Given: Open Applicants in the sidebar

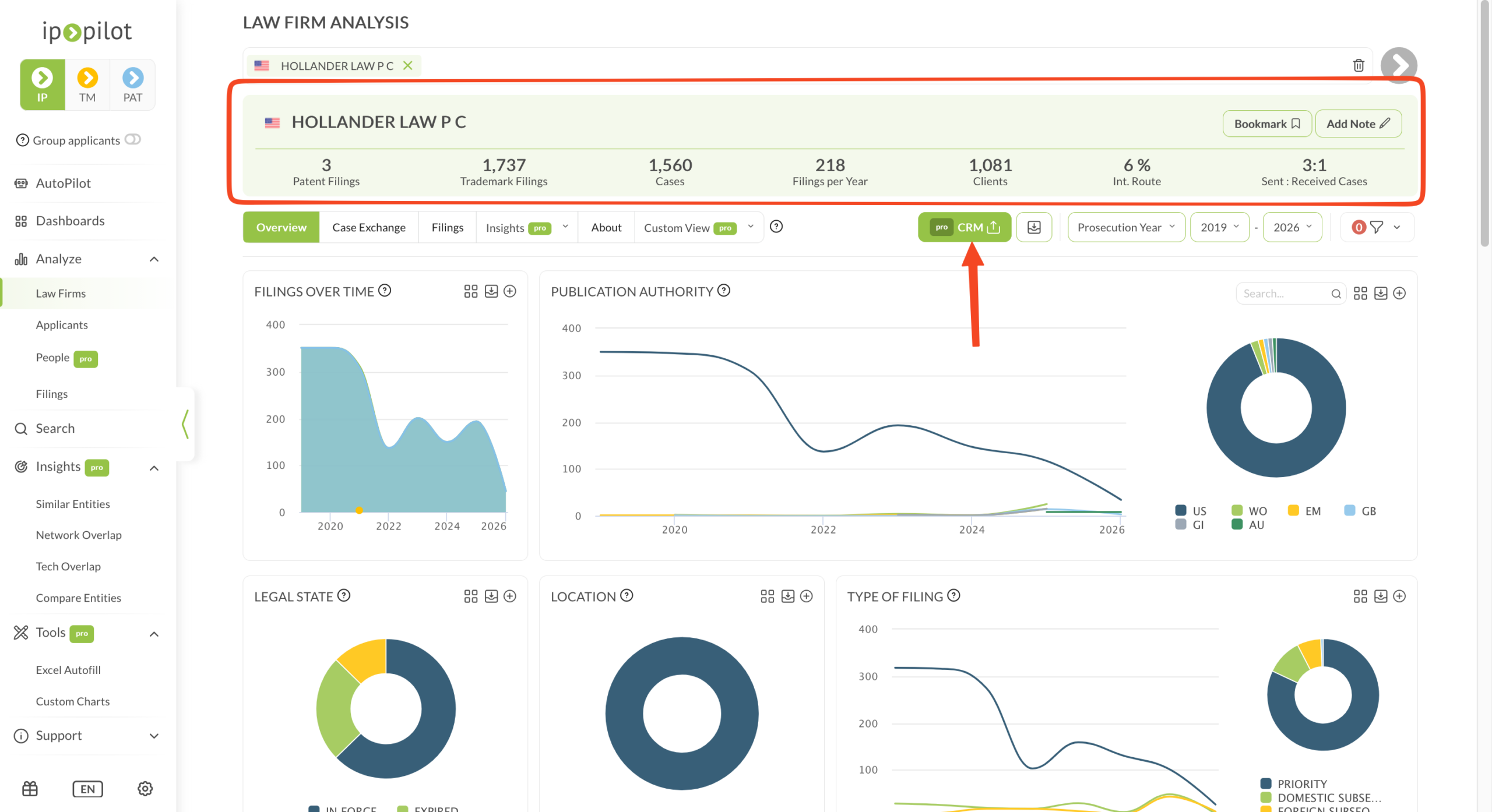Looking at the screenshot, I should (x=62, y=325).
